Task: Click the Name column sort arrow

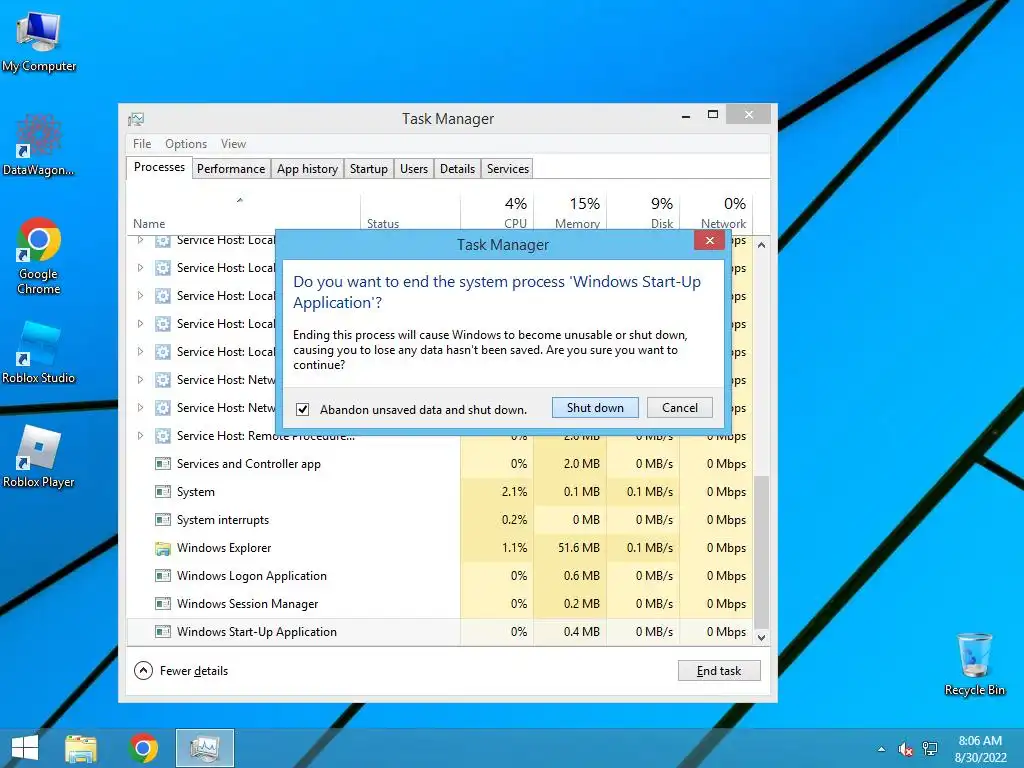Action: pos(240,200)
